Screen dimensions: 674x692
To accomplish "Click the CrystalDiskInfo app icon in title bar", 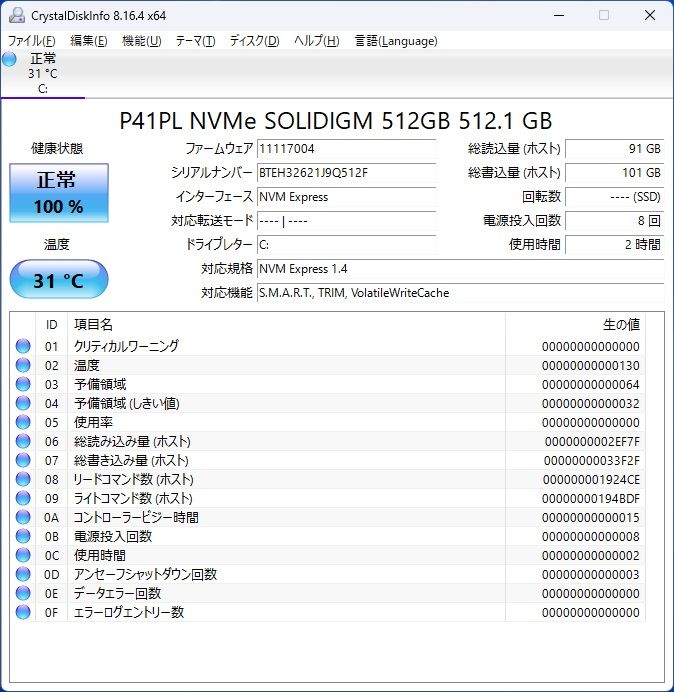I will click(x=17, y=15).
